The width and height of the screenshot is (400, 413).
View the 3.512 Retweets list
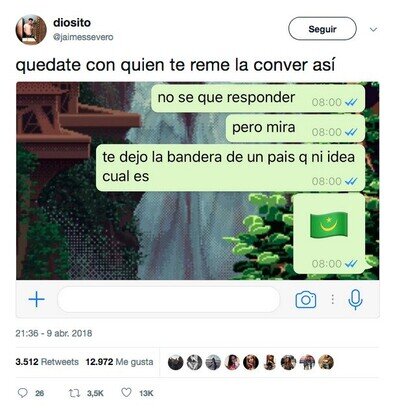47,362
